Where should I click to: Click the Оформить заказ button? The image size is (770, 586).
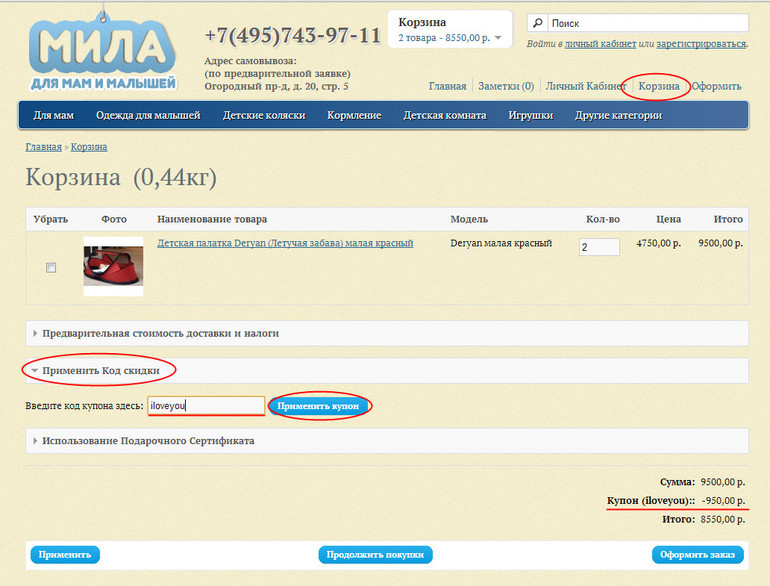(698, 555)
